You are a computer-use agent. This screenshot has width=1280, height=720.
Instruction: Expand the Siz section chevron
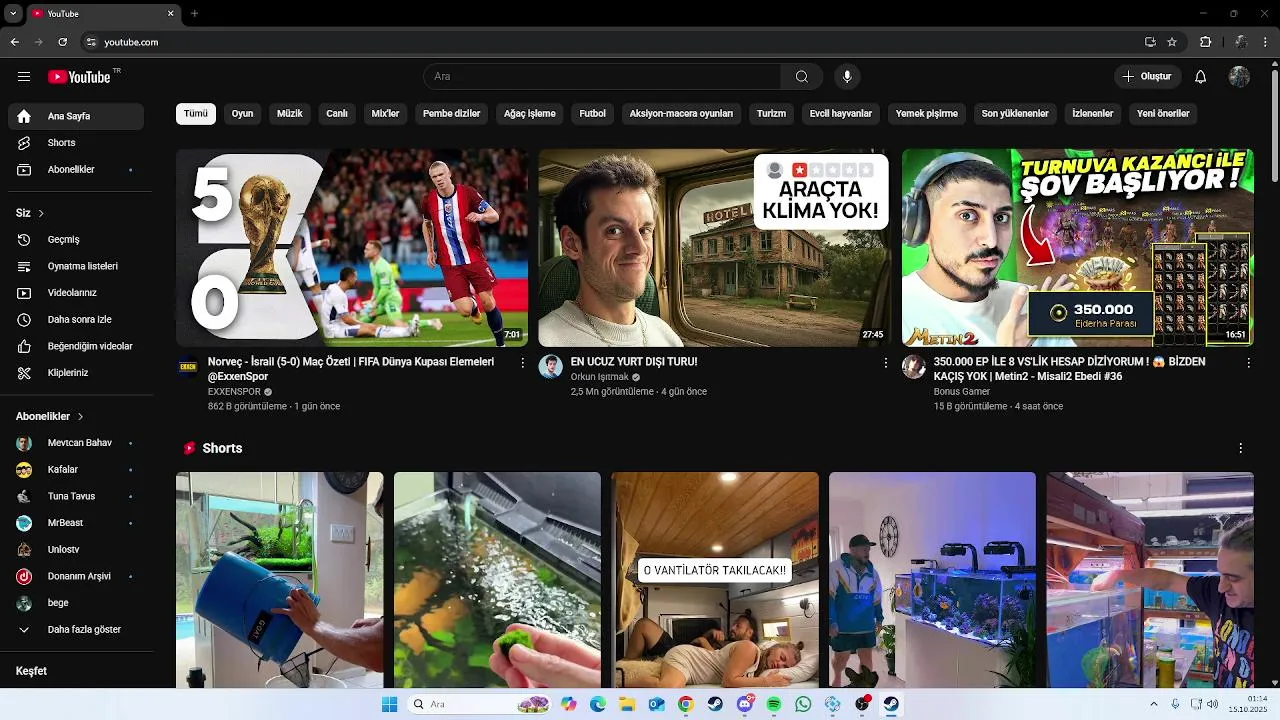point(41,213)
